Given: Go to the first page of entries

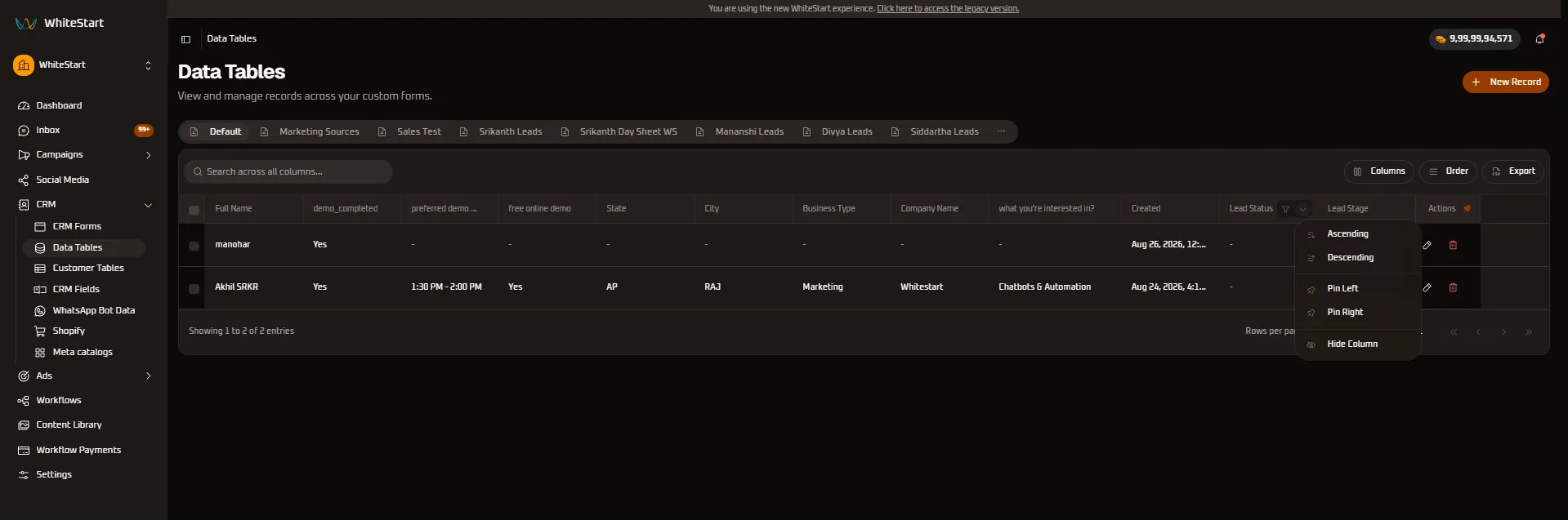Looking at the screenshot, I should tap(1454, 331).
